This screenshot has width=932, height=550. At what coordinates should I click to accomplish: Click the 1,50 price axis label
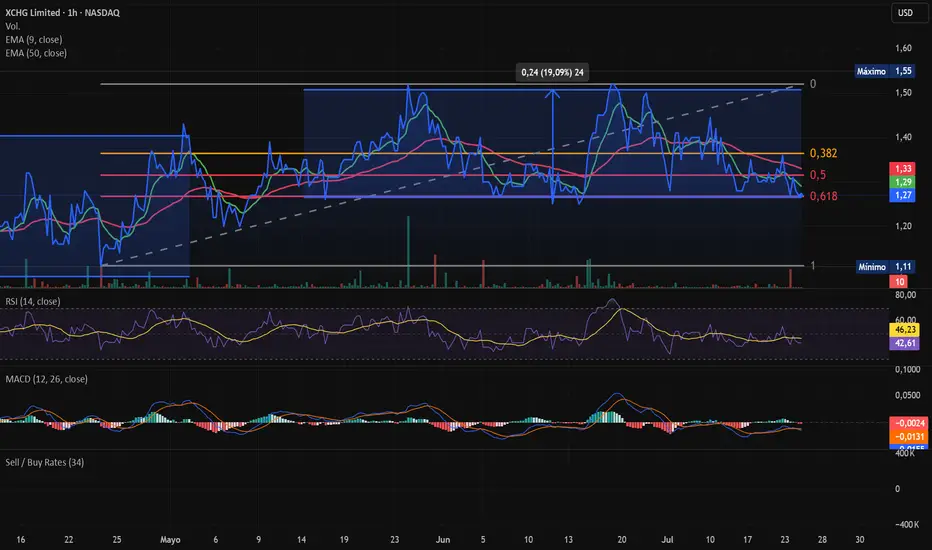[903, 93]
